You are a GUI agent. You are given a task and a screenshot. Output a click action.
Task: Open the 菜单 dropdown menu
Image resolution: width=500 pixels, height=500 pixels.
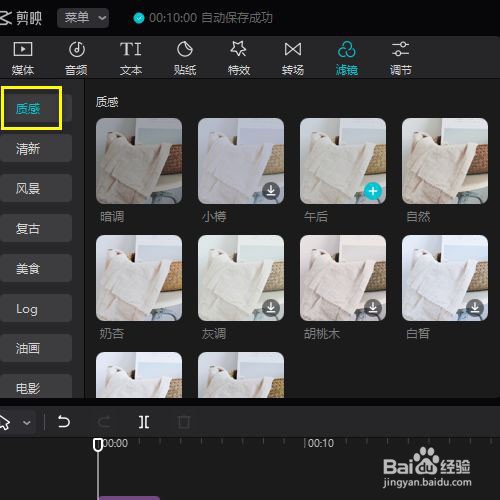pyautogui.click(x=83, y=17)
